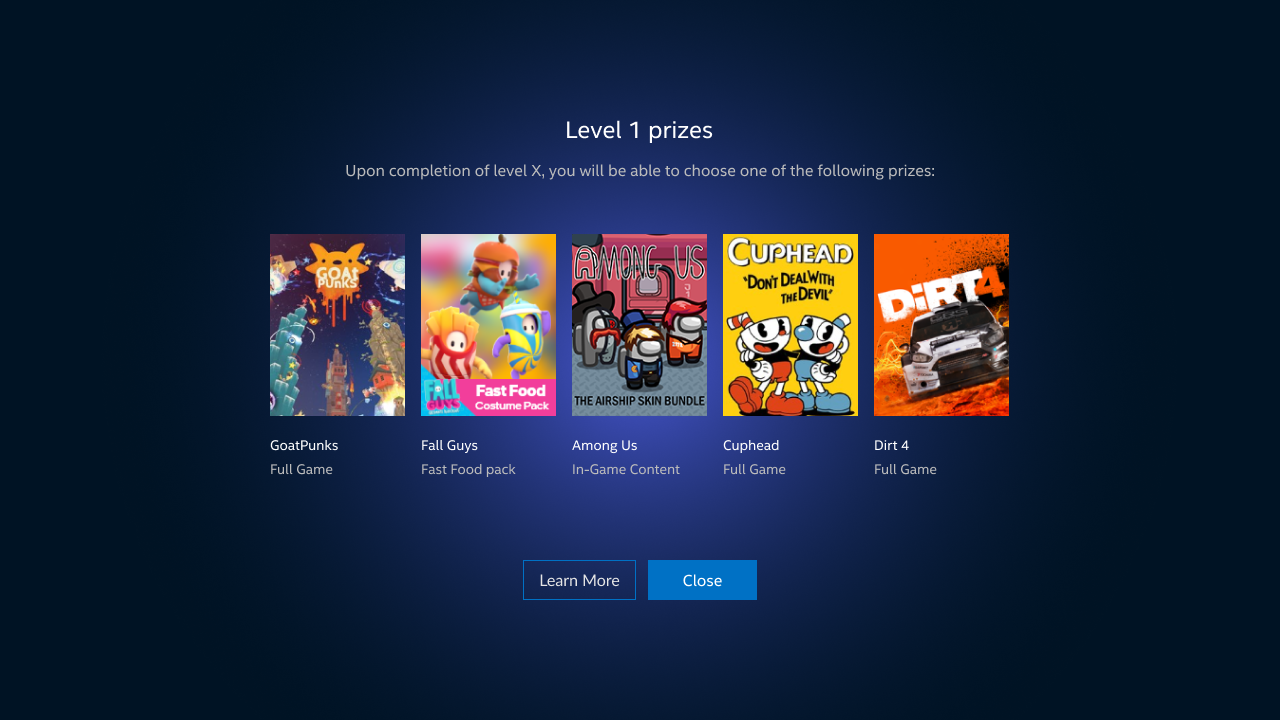1280x720 pixels.
Task: Click the Fast Food pack subtitle
Action: (468, 469)
